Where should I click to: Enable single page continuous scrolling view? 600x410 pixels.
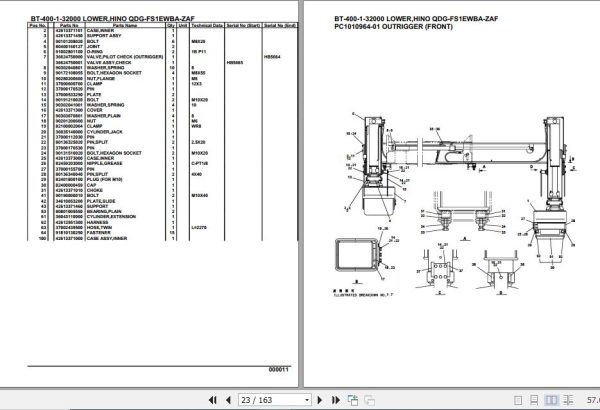[534, 400]
